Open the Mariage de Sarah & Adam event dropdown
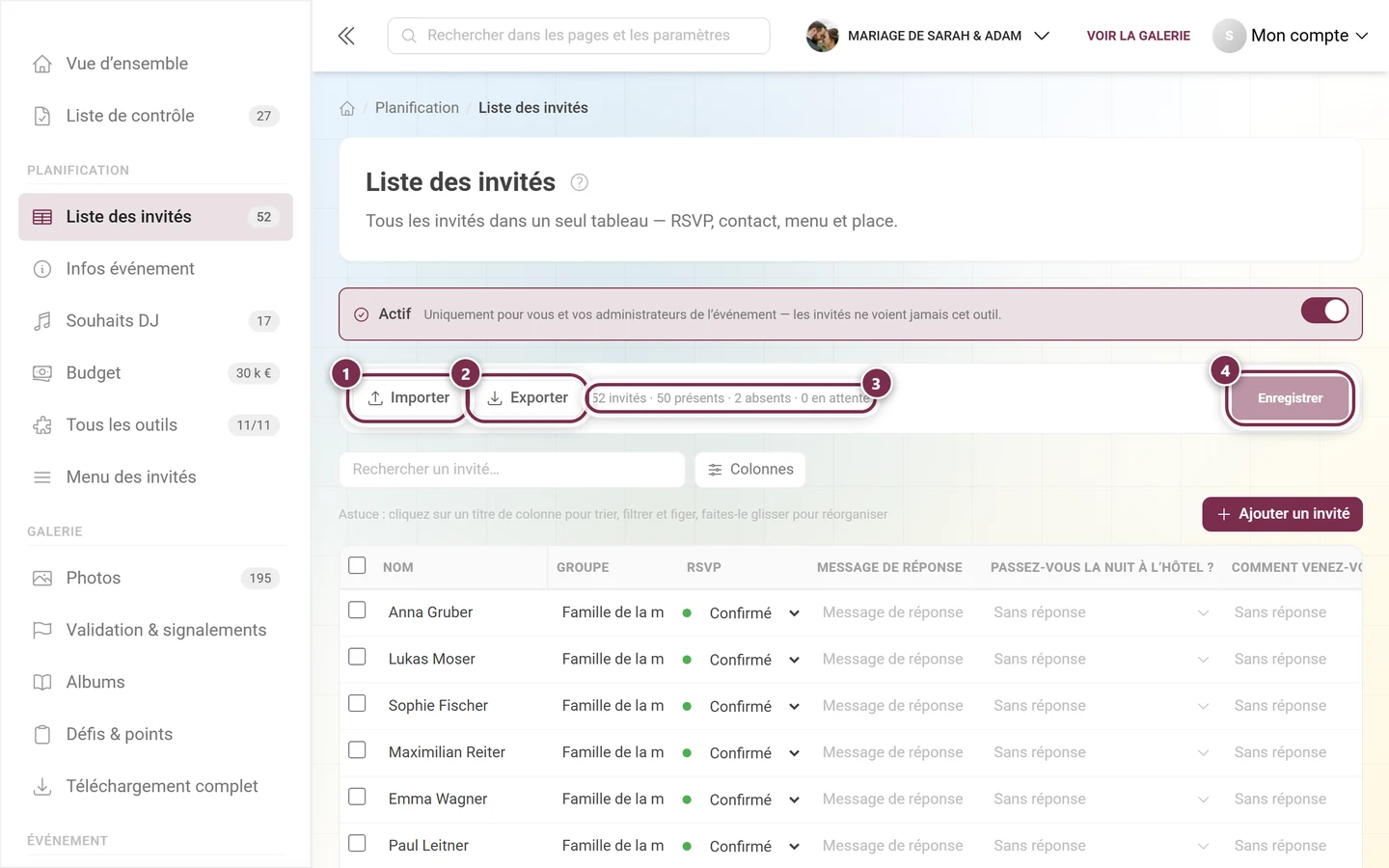 click(928, 36)
